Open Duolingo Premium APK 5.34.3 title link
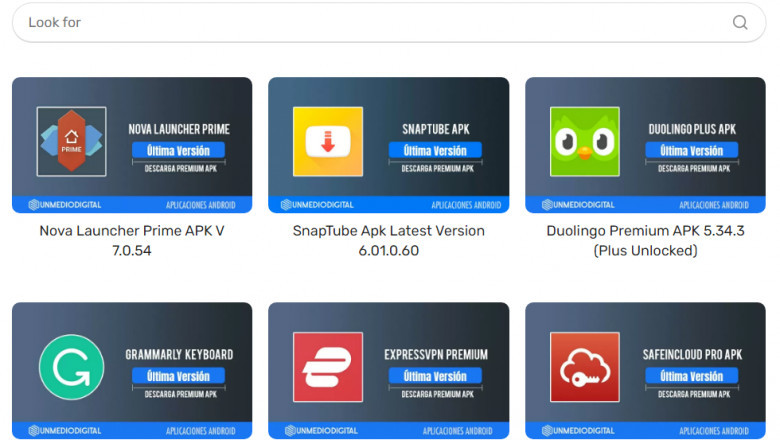 coord(645,241)
